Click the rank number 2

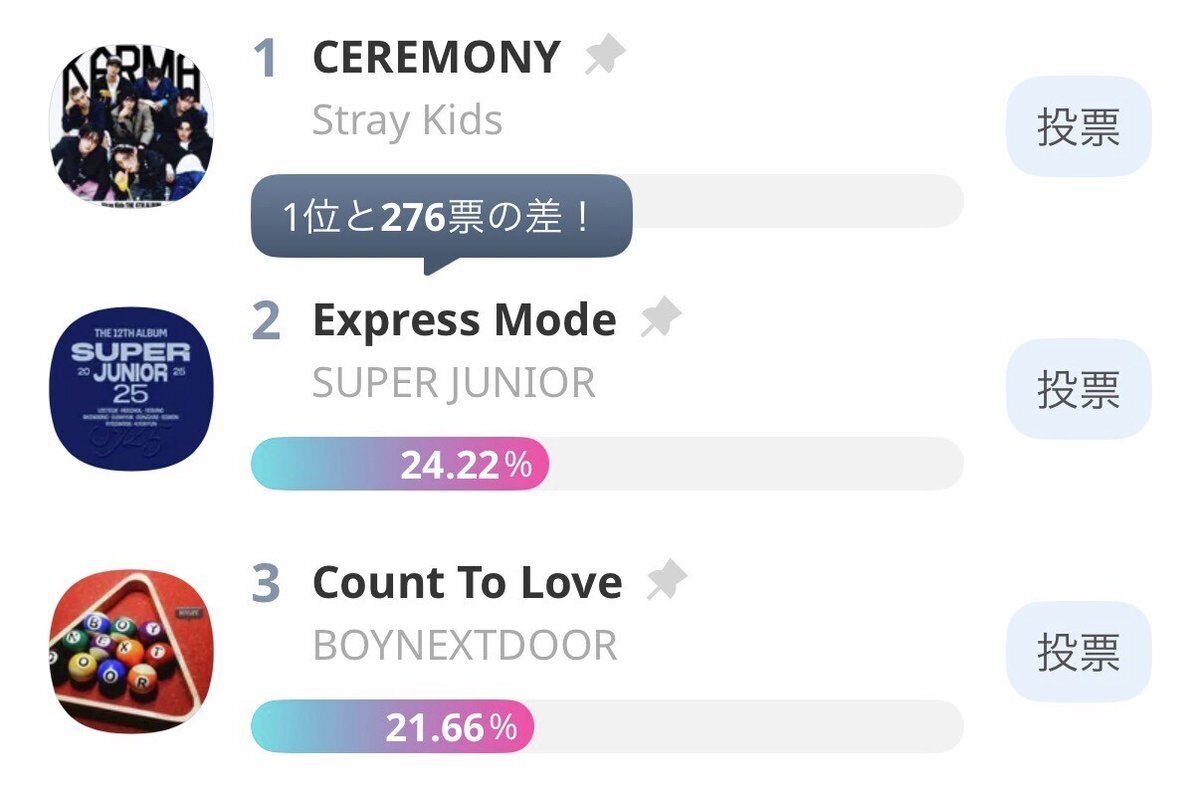[266, 321]
